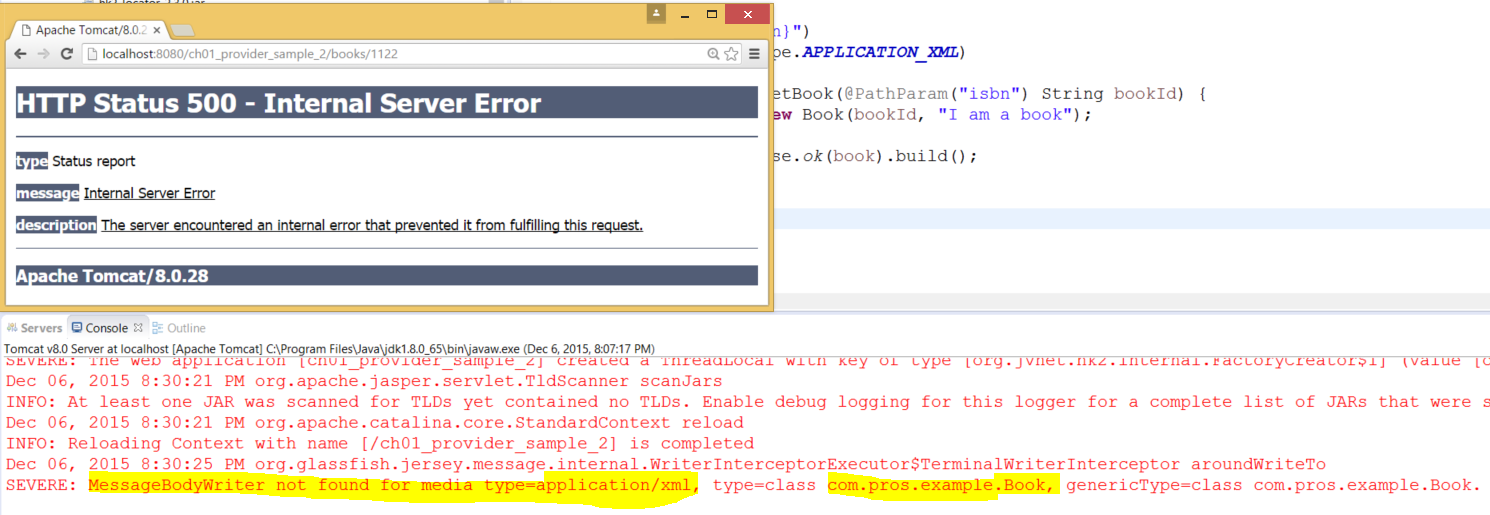Click the @PathParam("isbn") code line
The image size is (1490, 515).
click(988, 94)
